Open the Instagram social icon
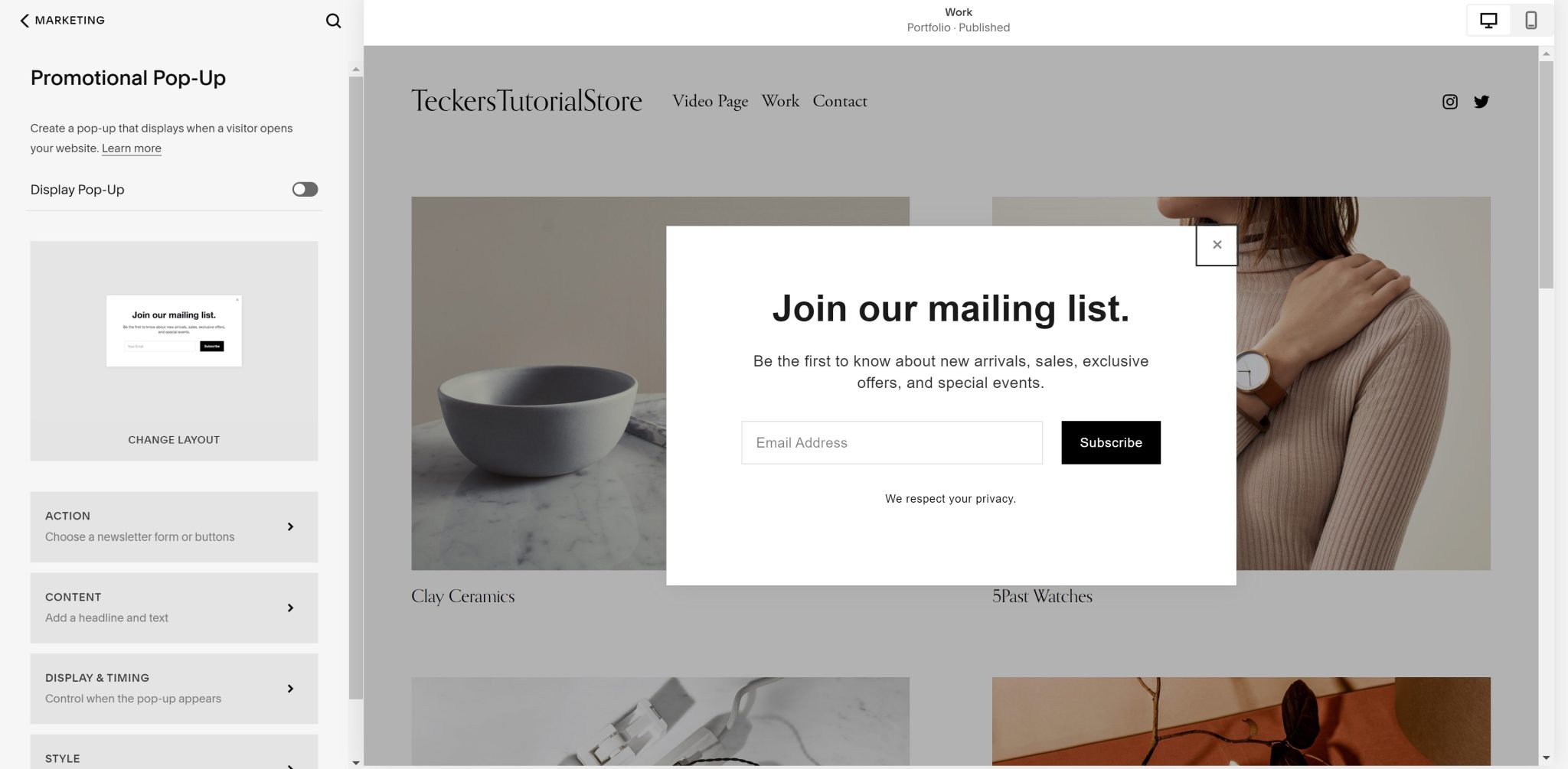 (x=1450, y=102)
